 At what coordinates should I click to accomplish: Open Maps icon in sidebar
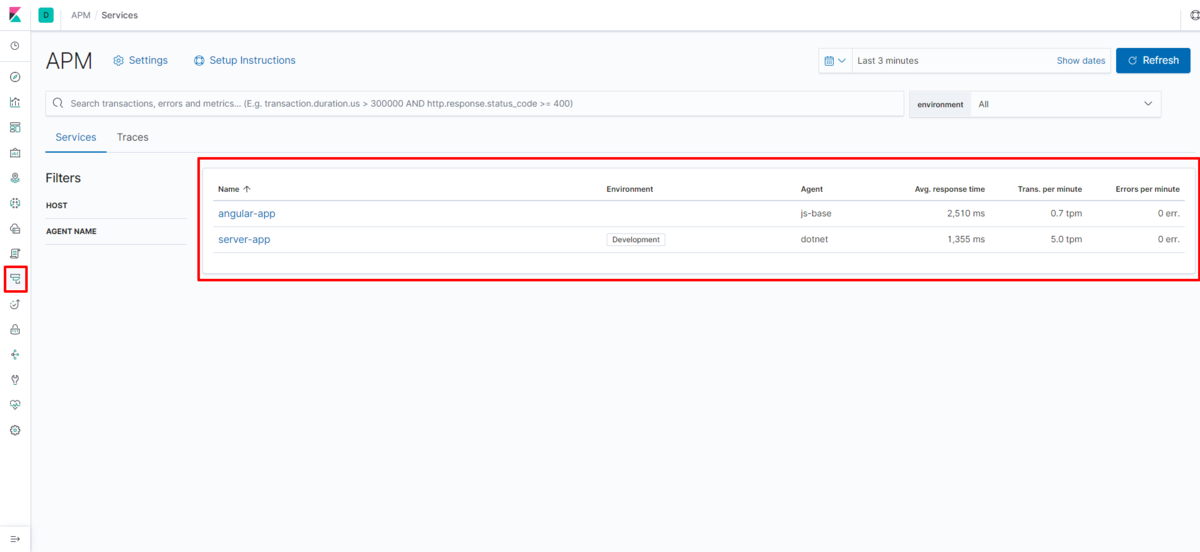point(15,178)
